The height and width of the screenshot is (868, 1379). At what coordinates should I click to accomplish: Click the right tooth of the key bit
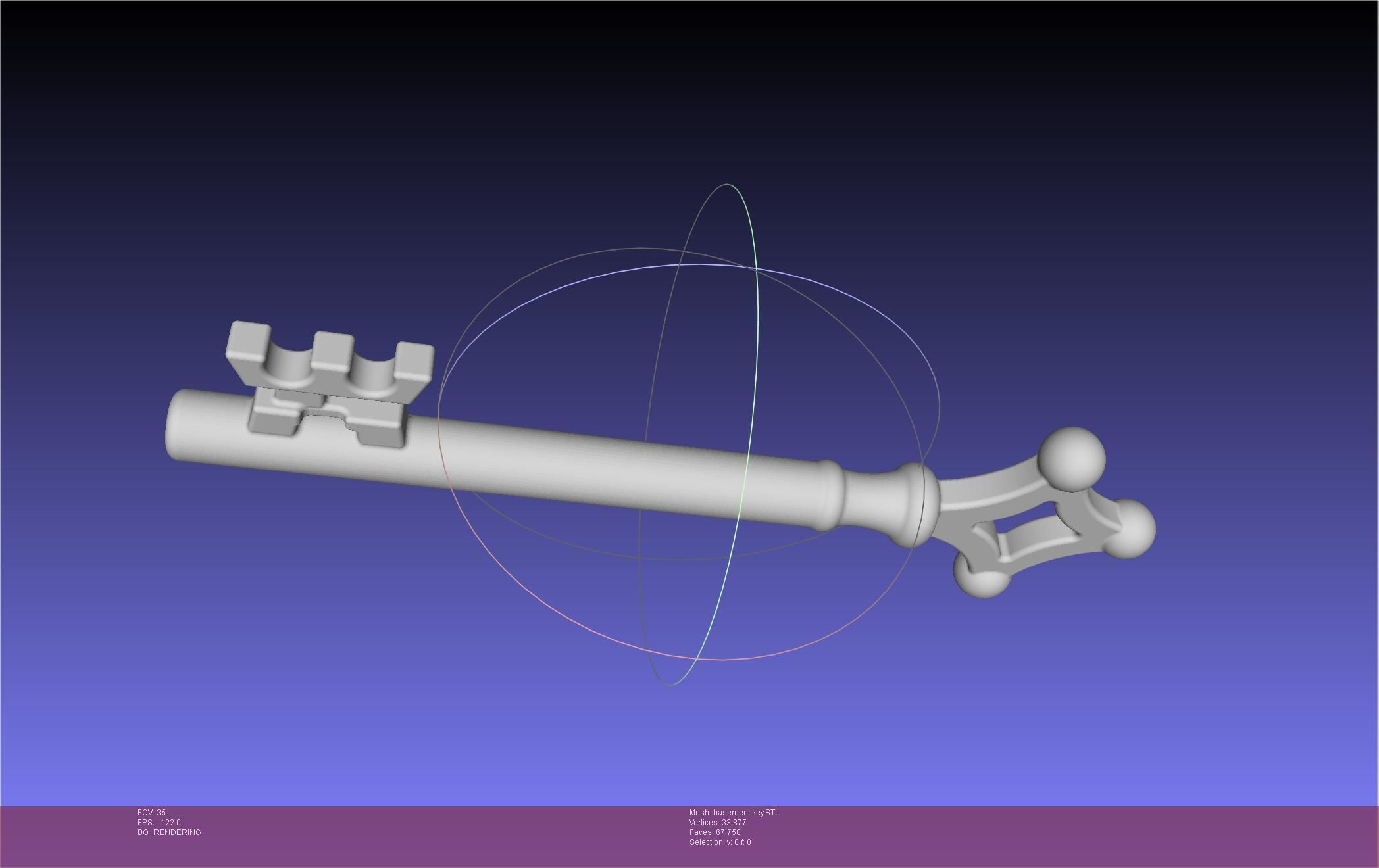[x=415, y=360]
